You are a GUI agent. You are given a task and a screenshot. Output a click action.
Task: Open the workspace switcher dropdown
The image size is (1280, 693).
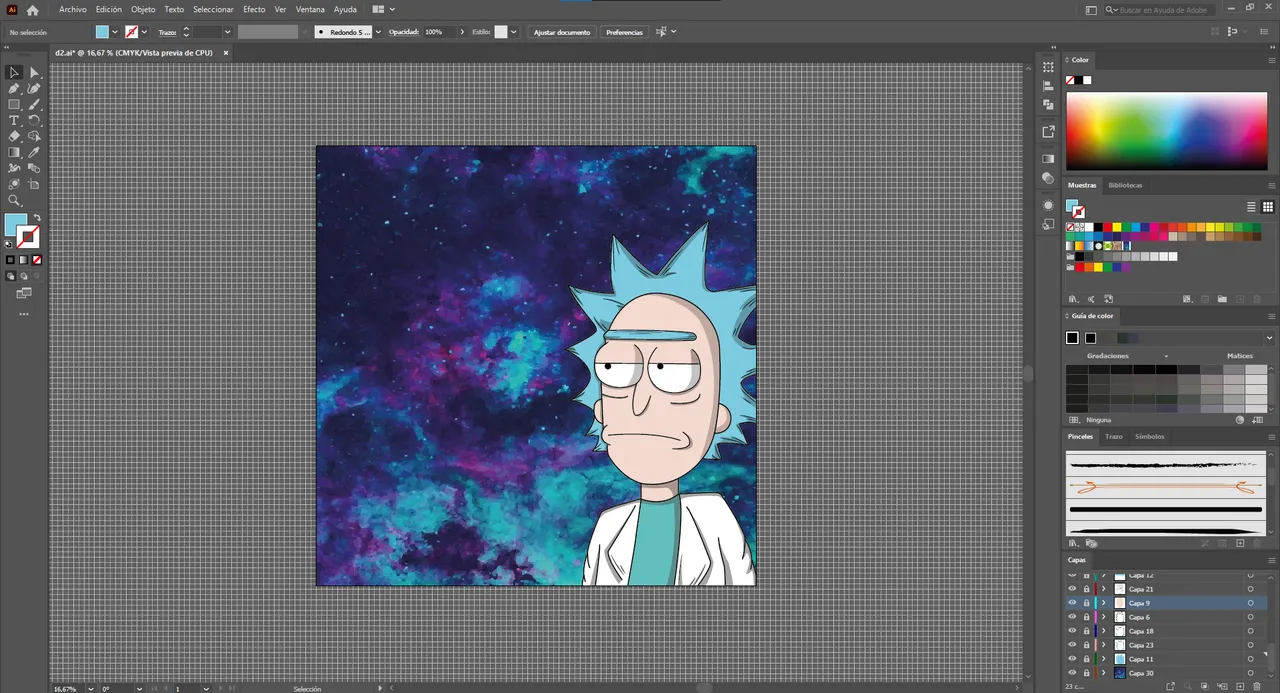tap(383, 9)
